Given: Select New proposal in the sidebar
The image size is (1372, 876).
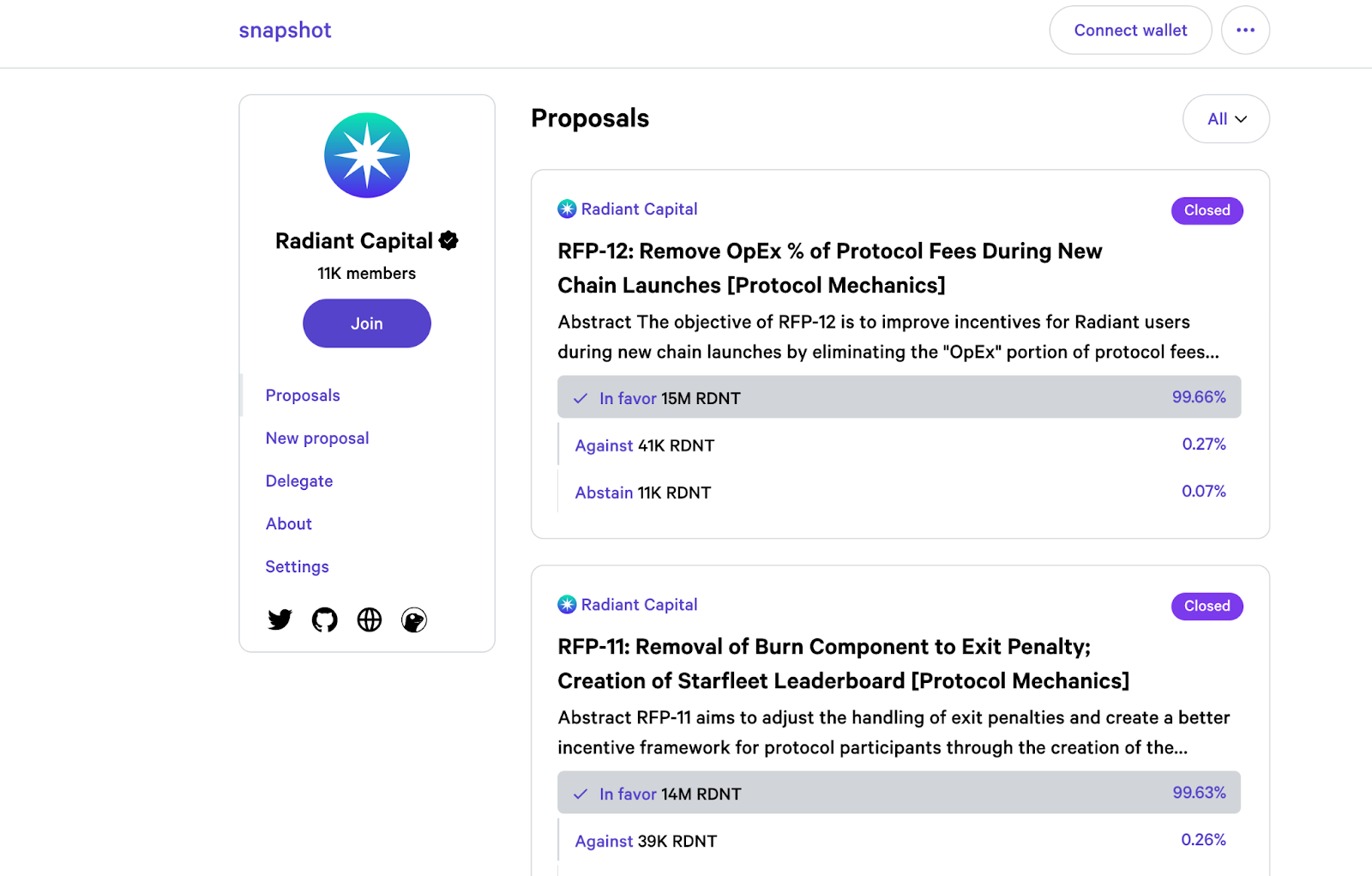Looking at the screenshot, I should (x=317, y=438).
